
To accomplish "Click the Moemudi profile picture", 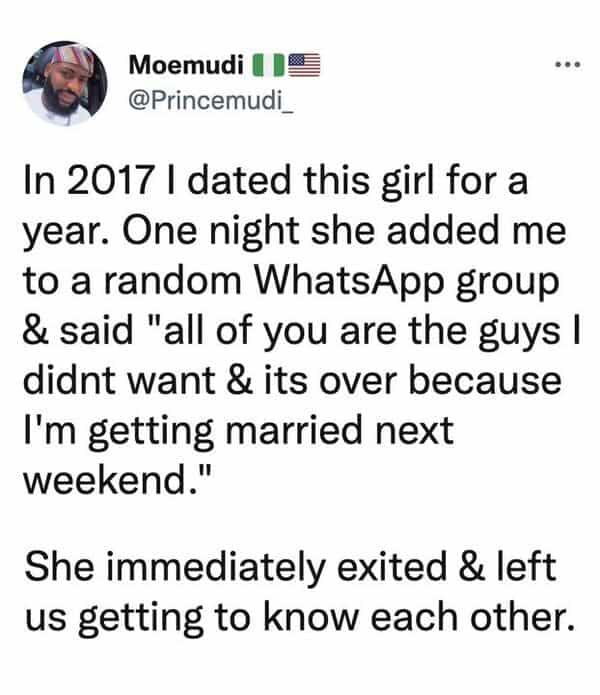I will point(64,83).
